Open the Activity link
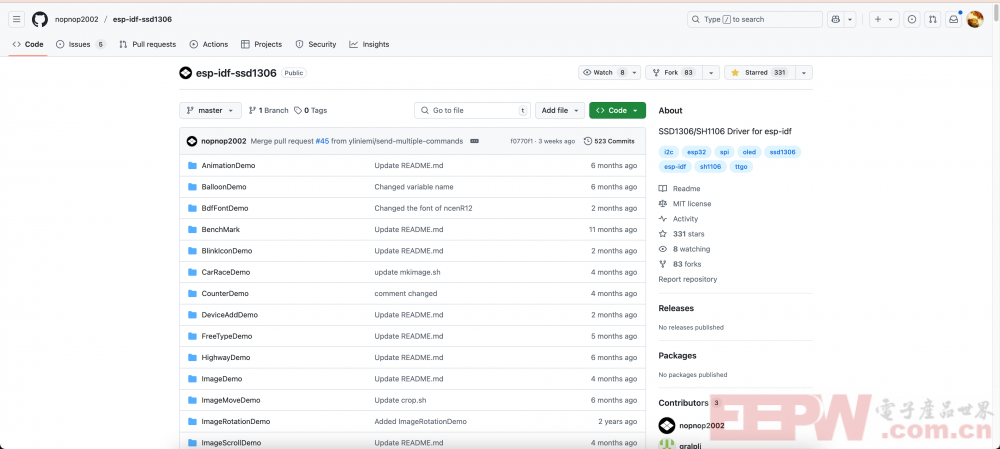Image resolution: width=1000 pixels, height=449 pixels. pyautogui.click(x=679, y=219)
